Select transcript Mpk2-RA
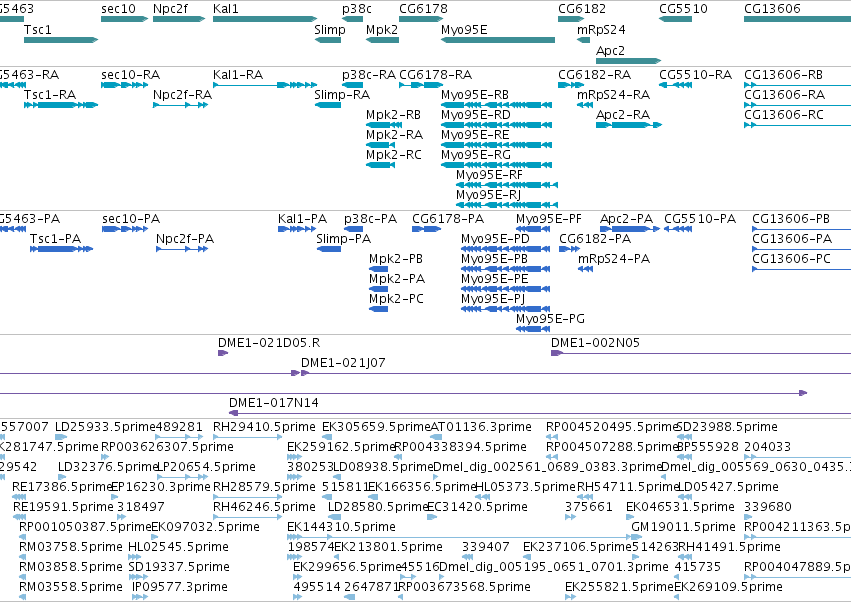851x602 pixels. (380, 145)
